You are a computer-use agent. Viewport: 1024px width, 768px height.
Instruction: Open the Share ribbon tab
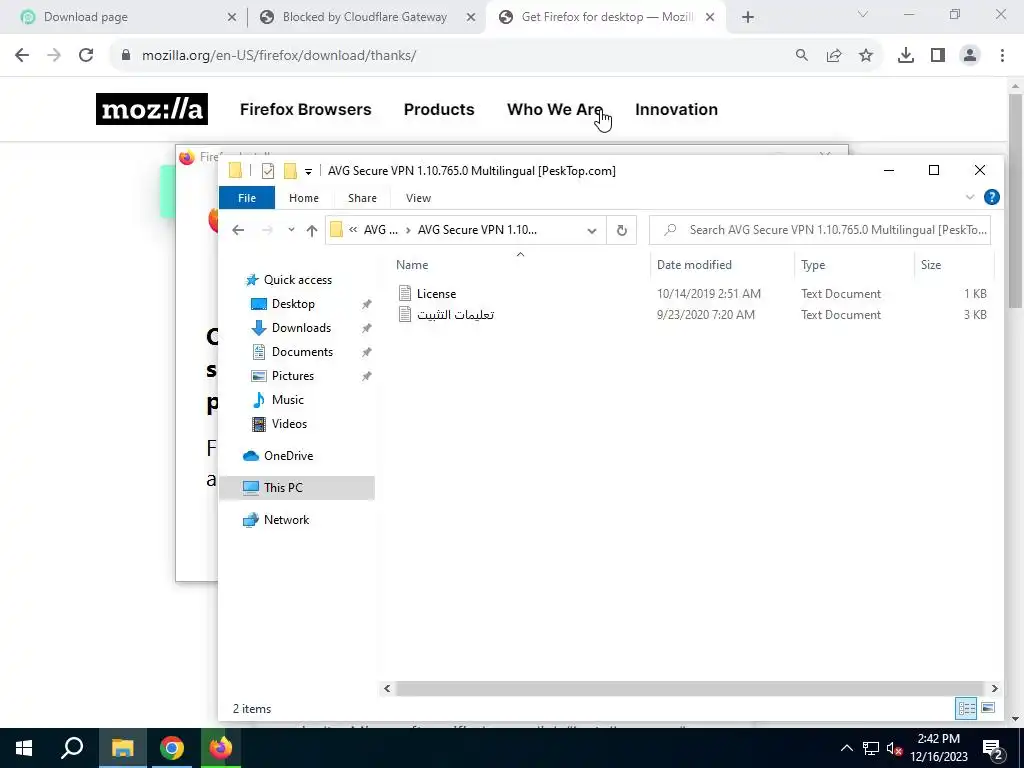click(x=362, y=198)
